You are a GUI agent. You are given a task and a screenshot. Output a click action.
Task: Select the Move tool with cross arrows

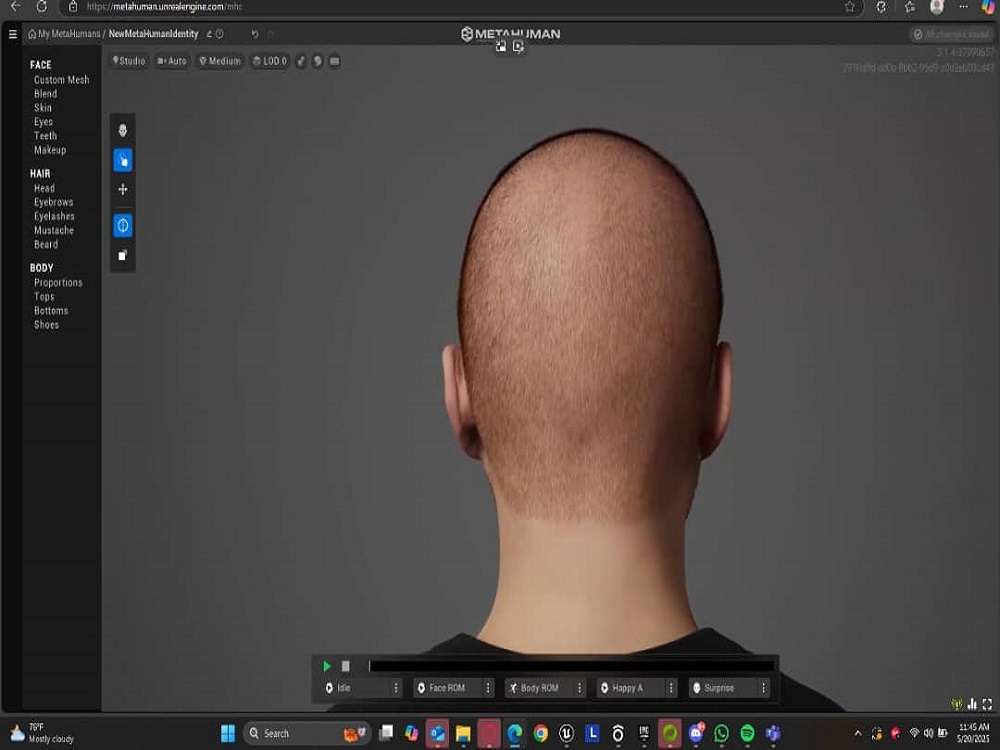(x=122, y=189)
